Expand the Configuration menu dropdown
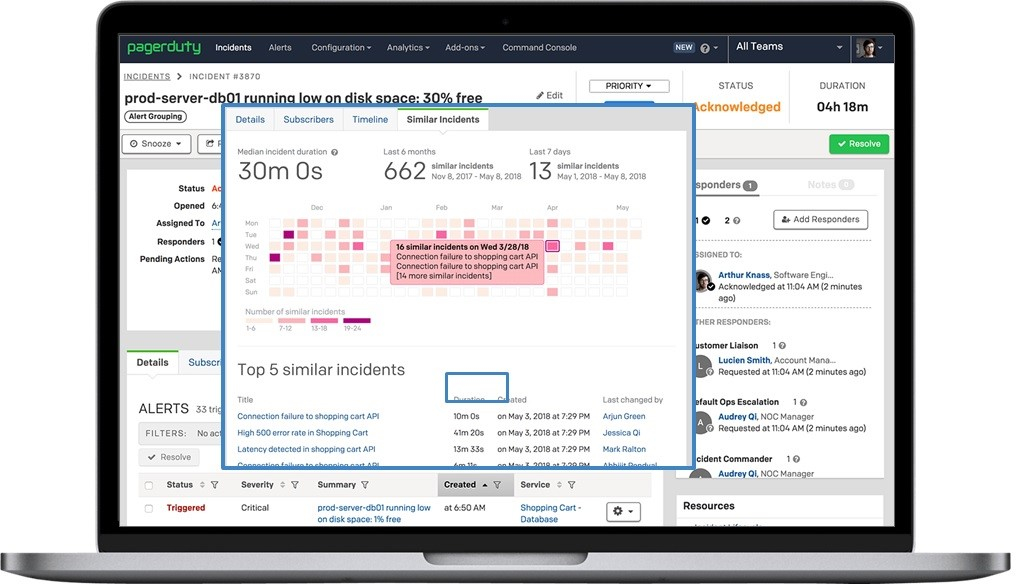1016x584 pixels. (340, 47)
